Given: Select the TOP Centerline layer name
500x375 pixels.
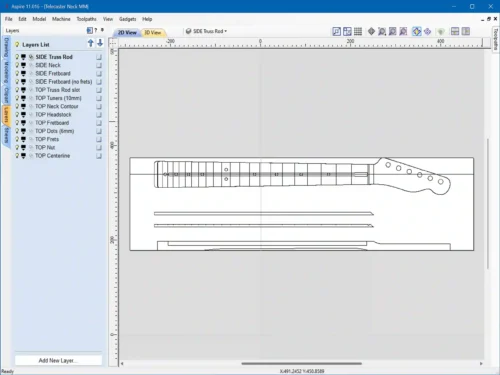Looking at the screenshot, I should pyautogui.click(x=52, y=156).
